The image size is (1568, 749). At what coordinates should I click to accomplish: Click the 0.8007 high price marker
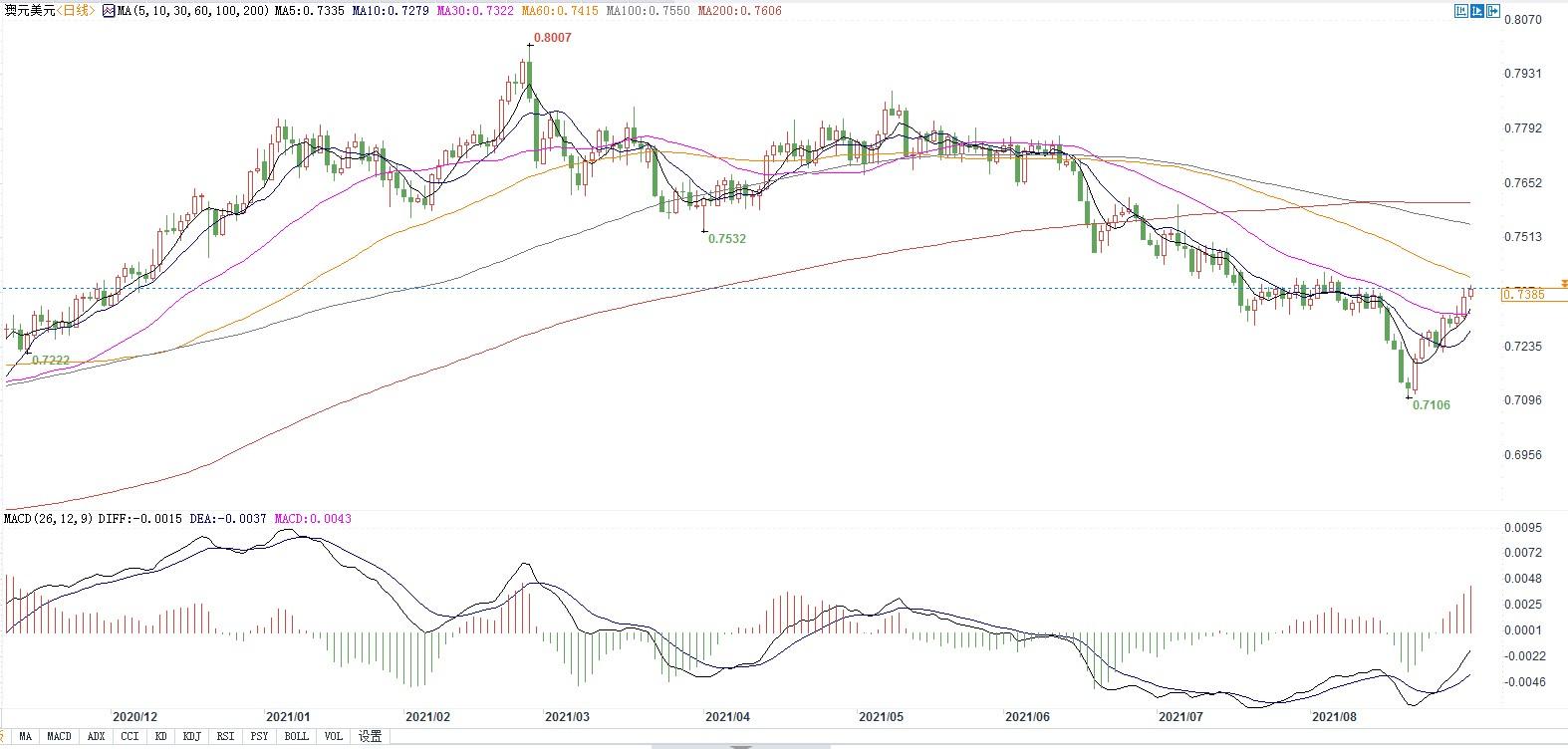[551, 38]
